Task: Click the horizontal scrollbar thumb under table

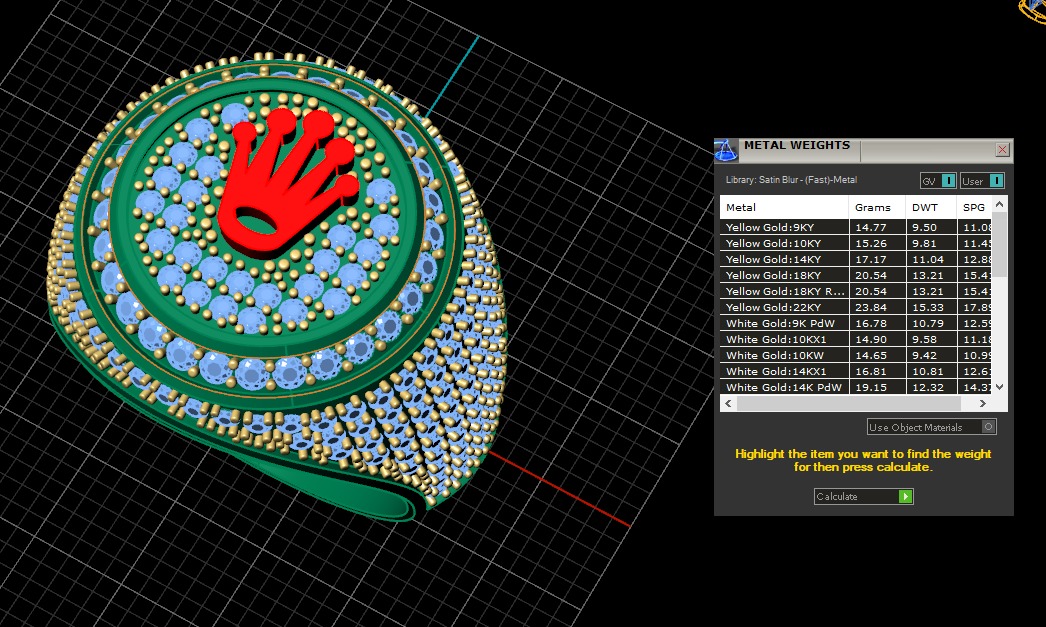Action: tap(849, 403)
